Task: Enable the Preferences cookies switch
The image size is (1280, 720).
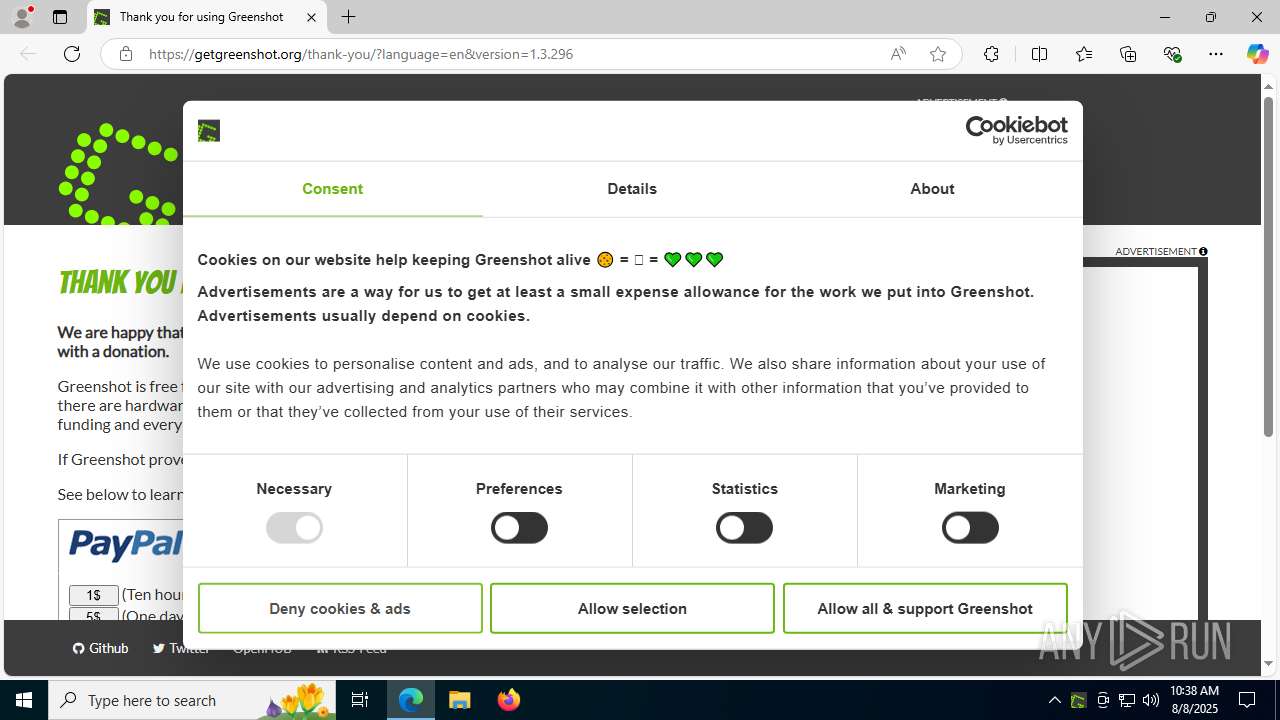Action: [x=519, y=527]
